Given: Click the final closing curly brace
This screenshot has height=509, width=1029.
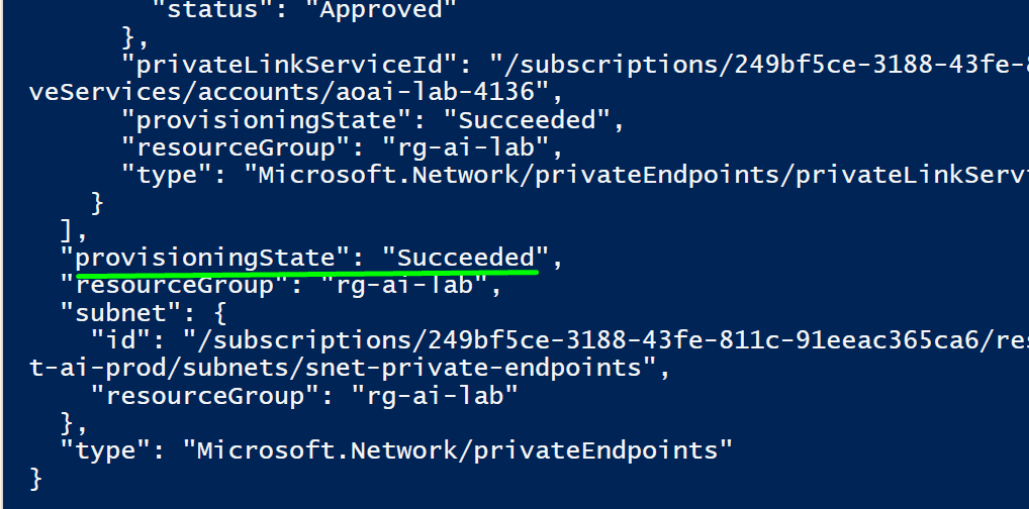Looking at the screenshot, I should tap(36, 478).
